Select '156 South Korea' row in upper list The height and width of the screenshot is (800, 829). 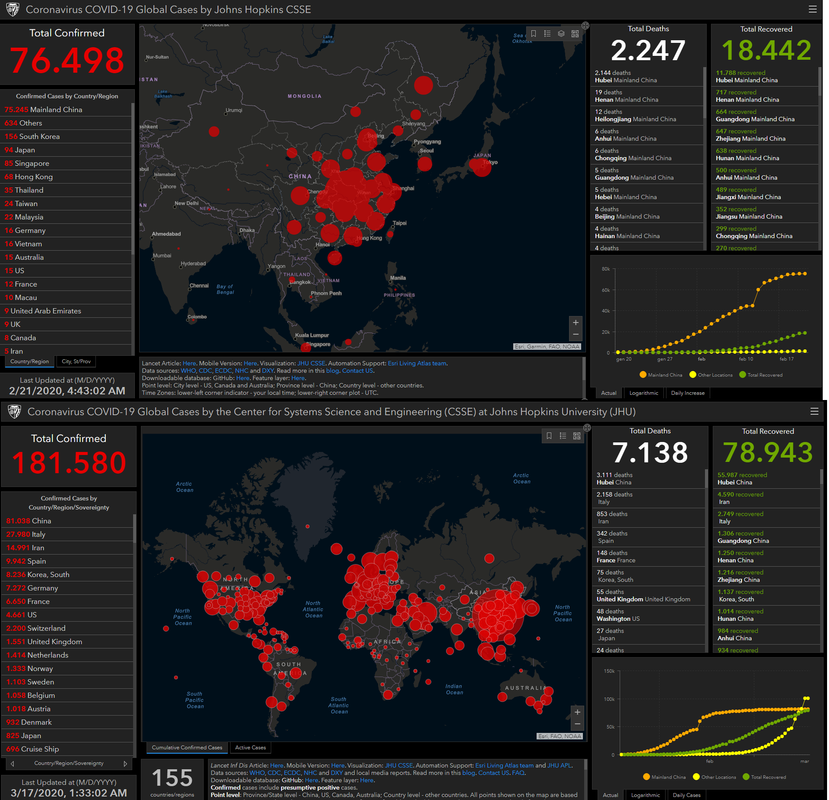66,136
